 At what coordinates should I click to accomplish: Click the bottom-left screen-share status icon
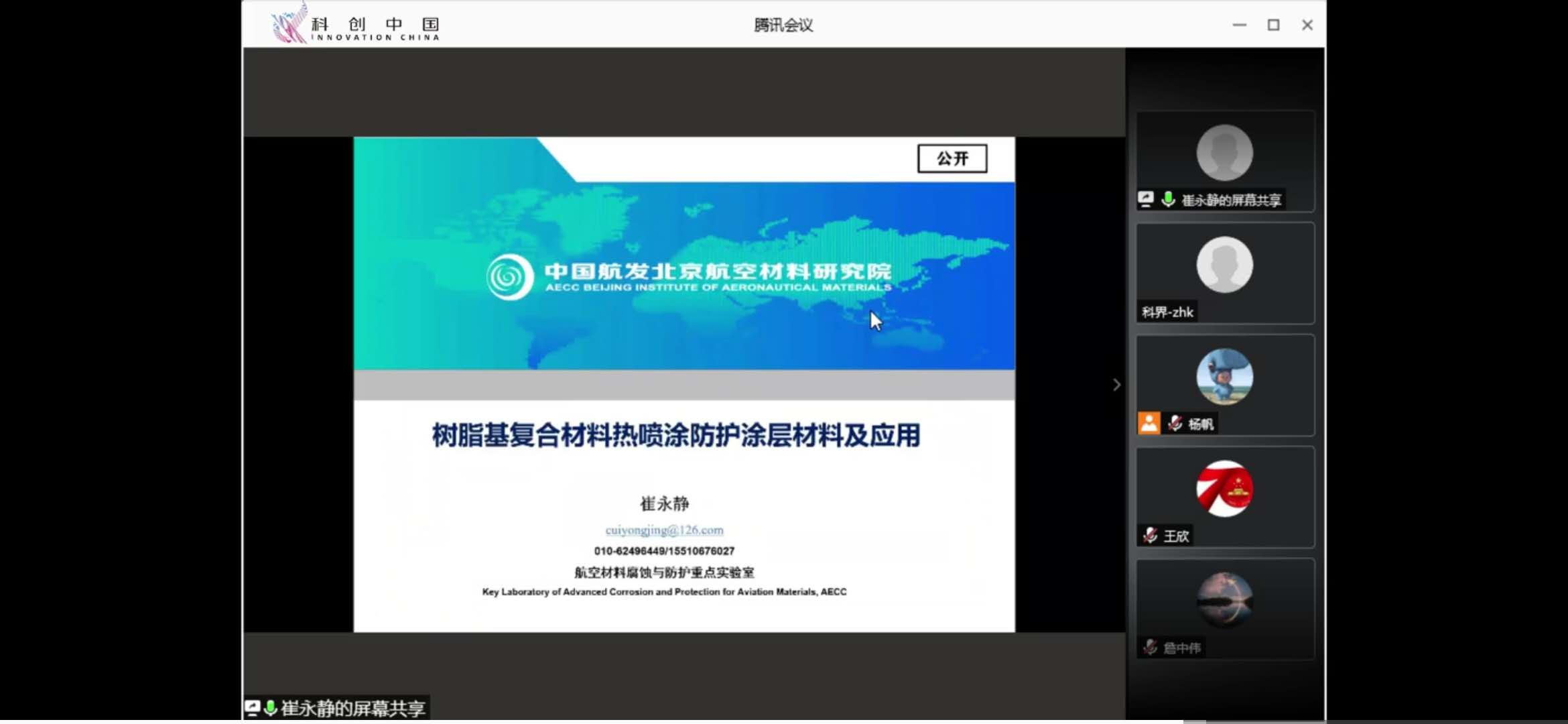coord(253,708)
